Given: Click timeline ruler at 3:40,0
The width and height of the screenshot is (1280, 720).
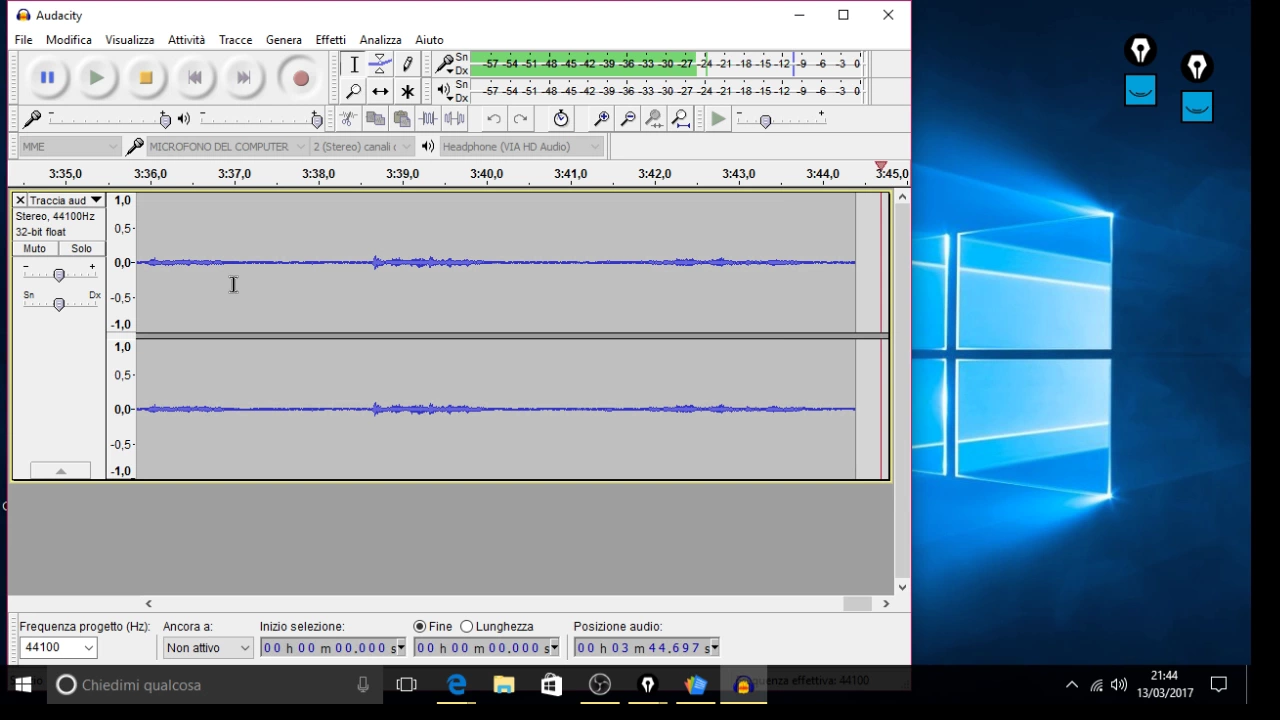Looking at the screenshot, I should click(487, 174).
